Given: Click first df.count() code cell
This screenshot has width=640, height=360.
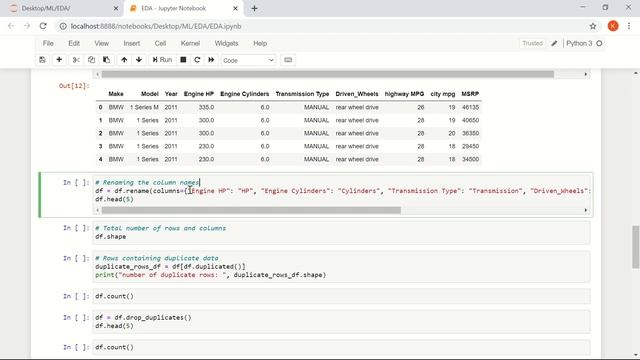Looking at the screenshot, I should pos(341,296).
